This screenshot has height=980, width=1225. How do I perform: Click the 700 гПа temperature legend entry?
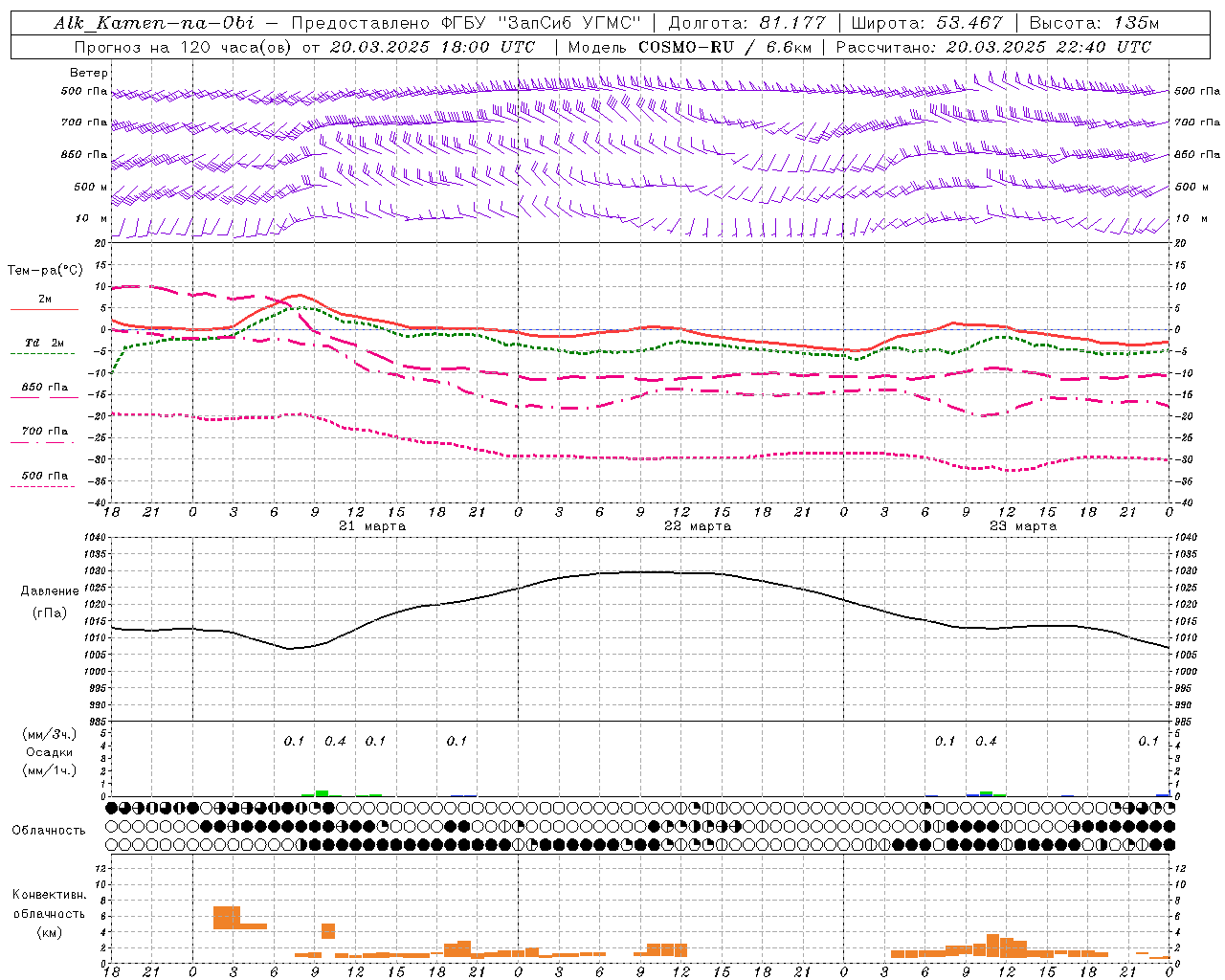point(45,432)
